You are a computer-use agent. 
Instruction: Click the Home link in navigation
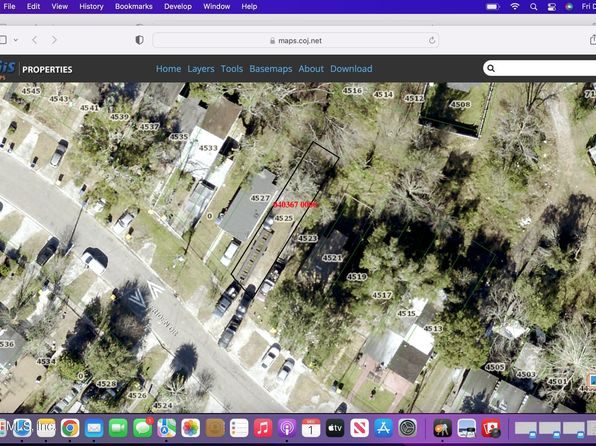coord(168,69)
